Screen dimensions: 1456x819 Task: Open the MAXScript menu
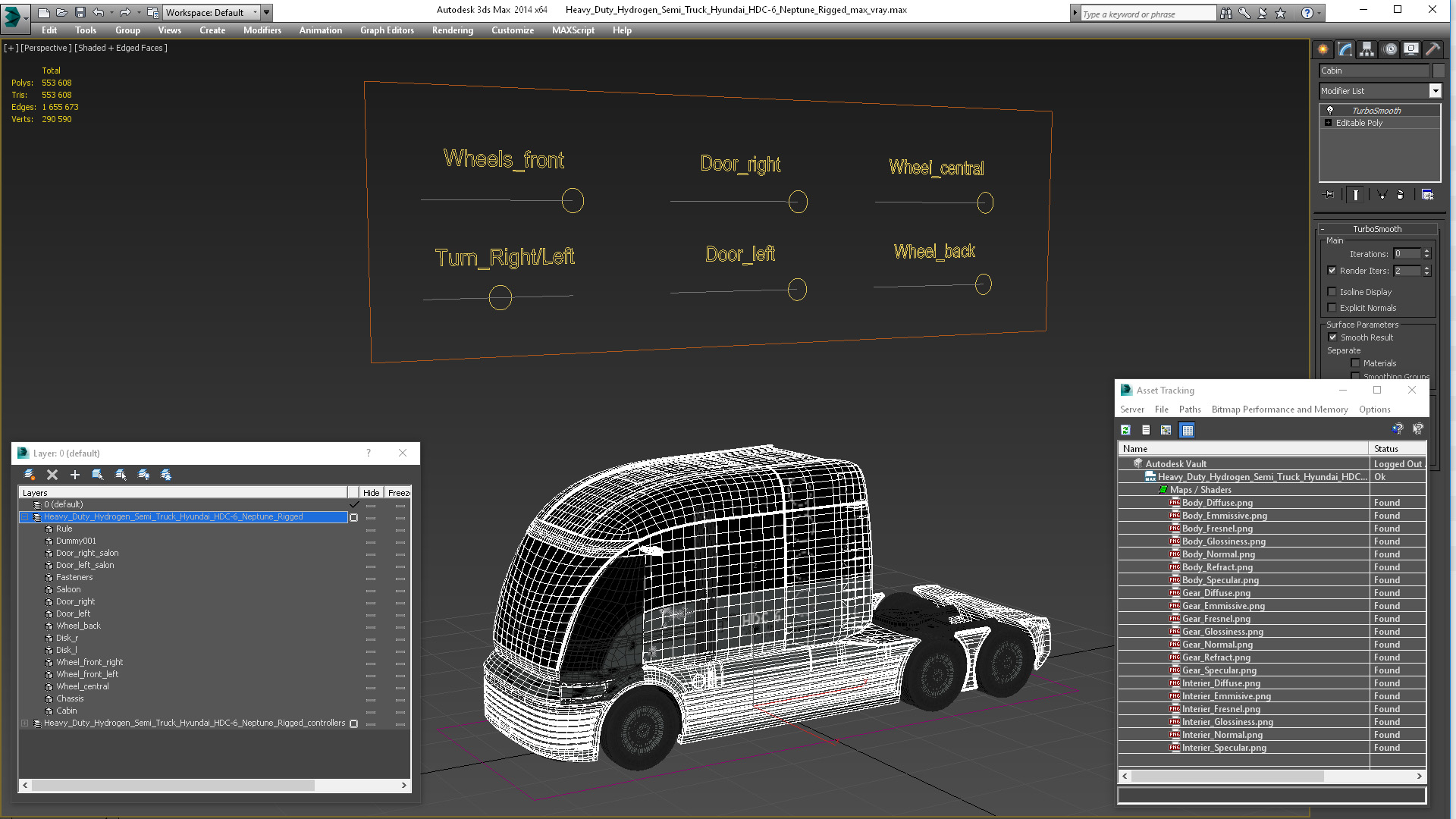(x=573, y=30)
